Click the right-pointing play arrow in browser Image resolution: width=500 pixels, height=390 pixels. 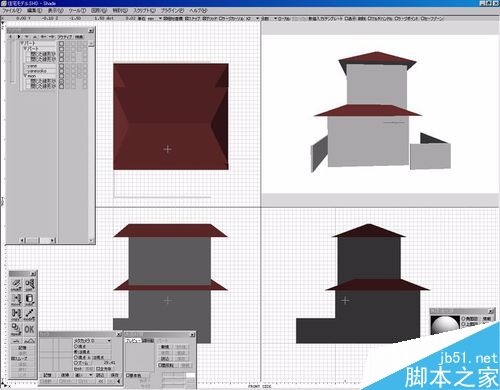coord(19,37)
